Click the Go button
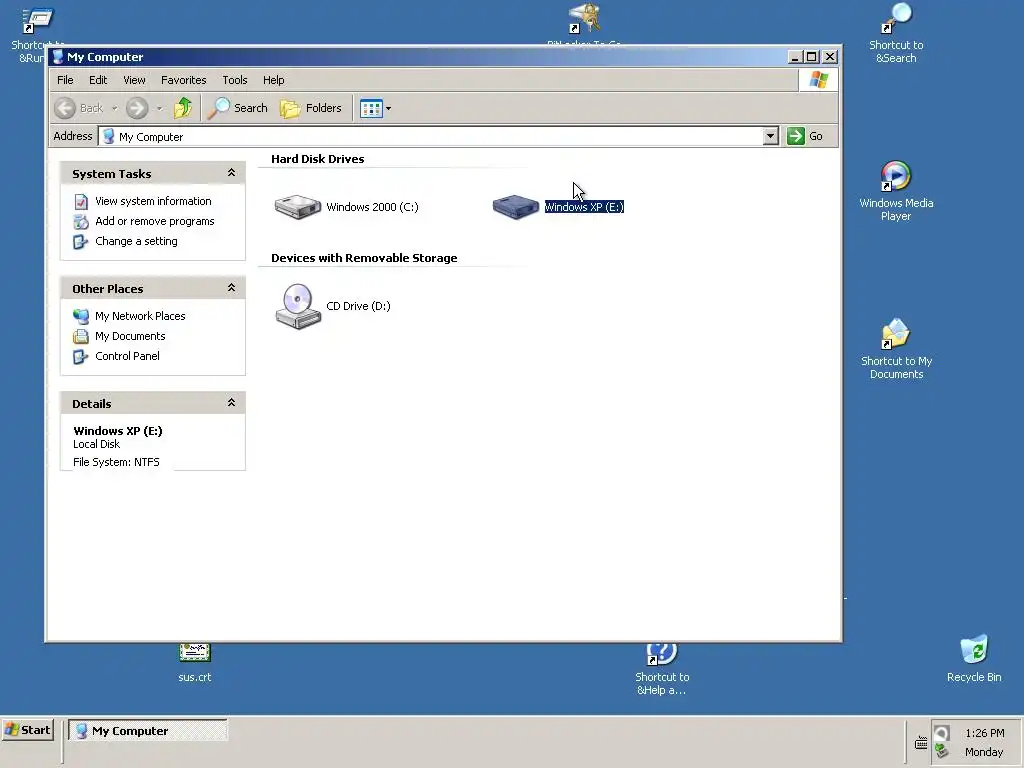The width and height of the screenshot is (1024, 768). [805, 136]
